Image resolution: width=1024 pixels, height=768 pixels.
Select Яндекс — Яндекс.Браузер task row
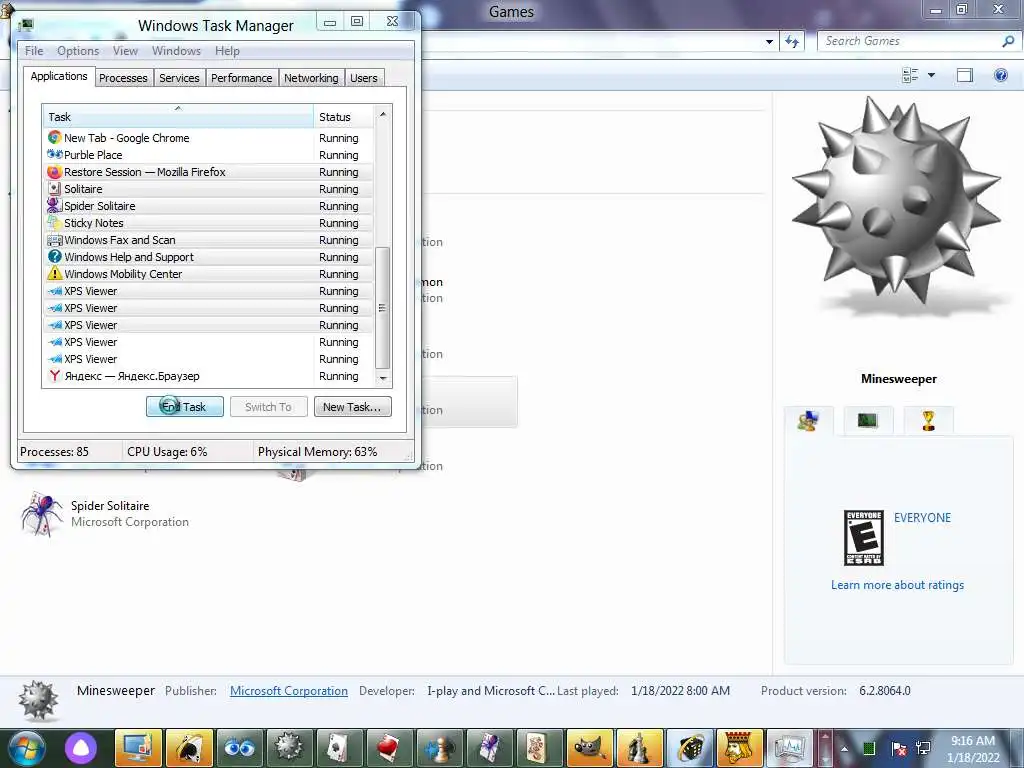(x=208, y=376)
